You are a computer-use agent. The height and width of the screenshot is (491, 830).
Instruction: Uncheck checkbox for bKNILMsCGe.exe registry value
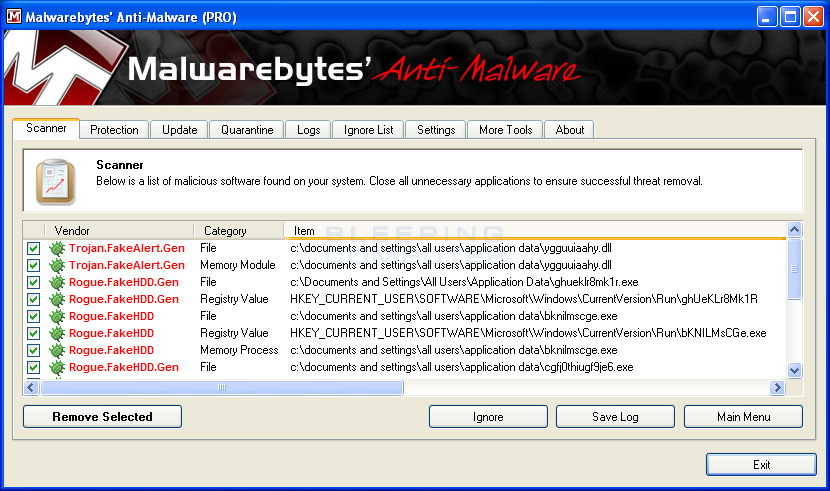[33, 333]
